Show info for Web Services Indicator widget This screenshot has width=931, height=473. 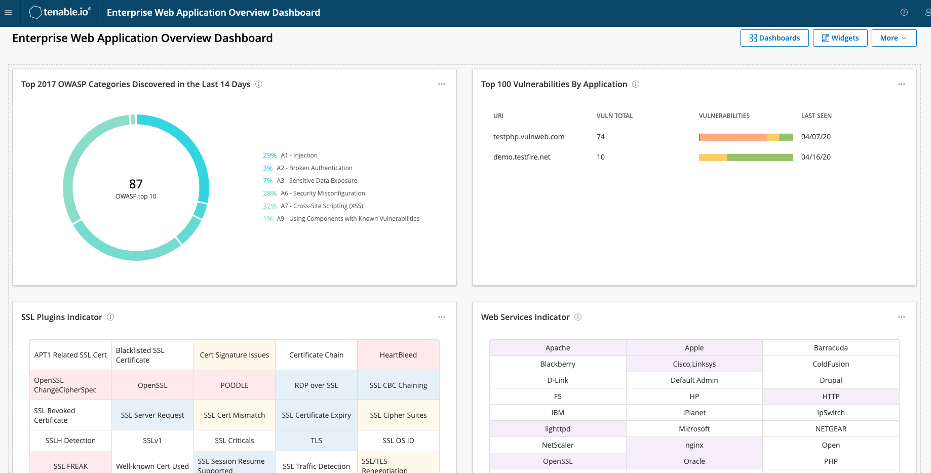pos(578,317)
